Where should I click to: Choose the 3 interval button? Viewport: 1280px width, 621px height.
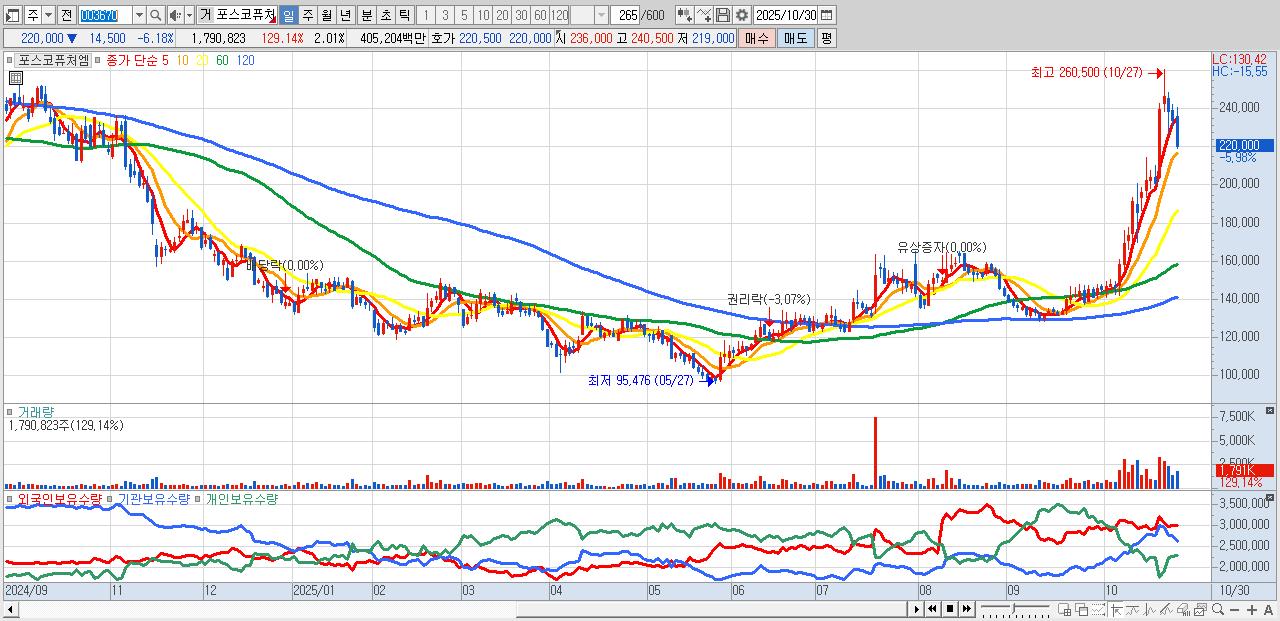click(x=444, y=15)
